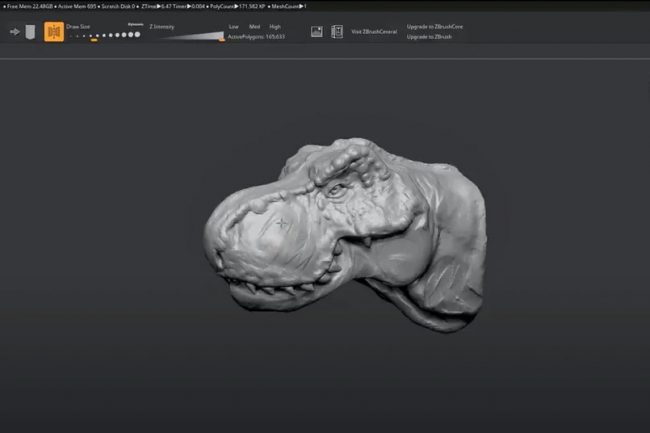The image size is (650, 433).
Task: Click the Draw Size label
Action: 78,26
